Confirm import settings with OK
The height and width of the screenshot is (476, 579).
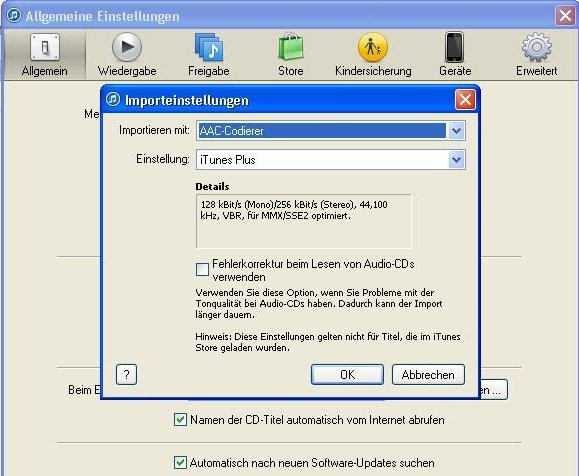(347, 374)
